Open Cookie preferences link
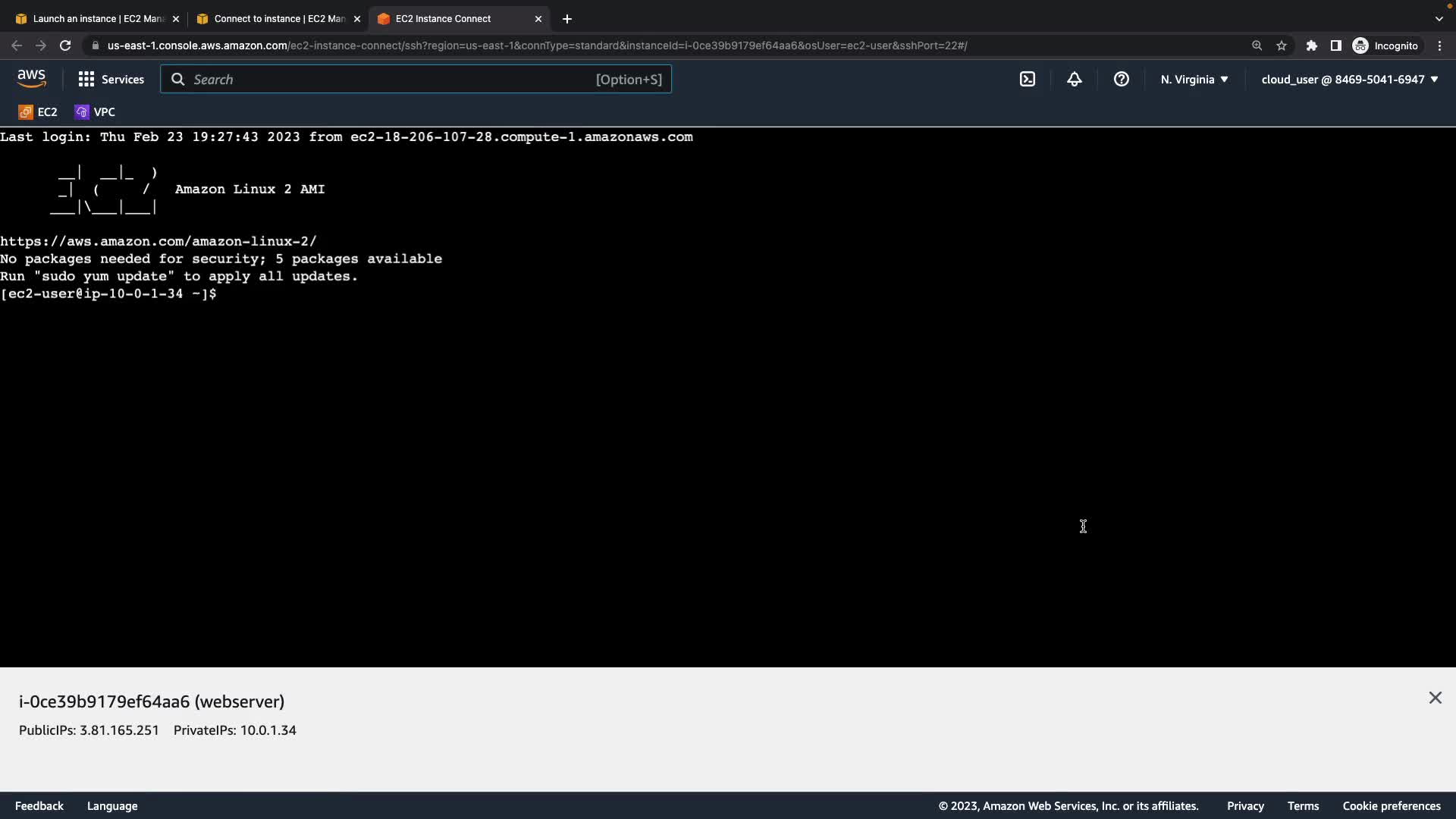 pyautogui.click(x=1392, y=806)
